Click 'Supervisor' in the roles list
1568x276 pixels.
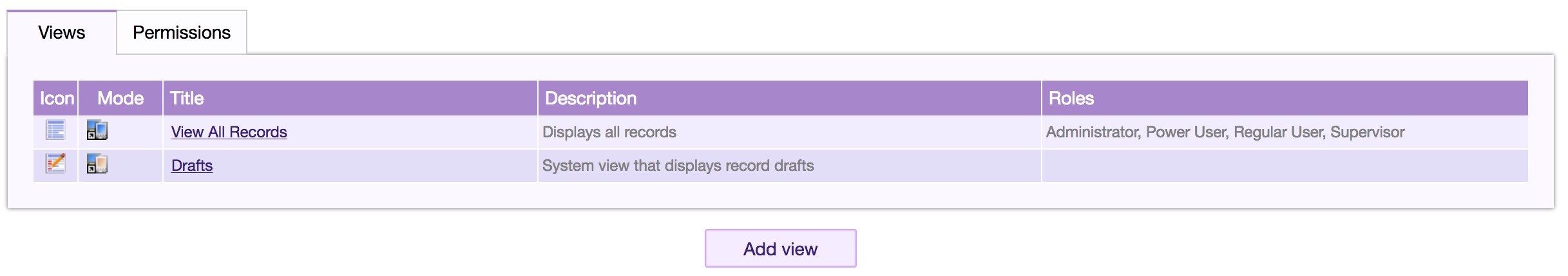(1367, 132)
